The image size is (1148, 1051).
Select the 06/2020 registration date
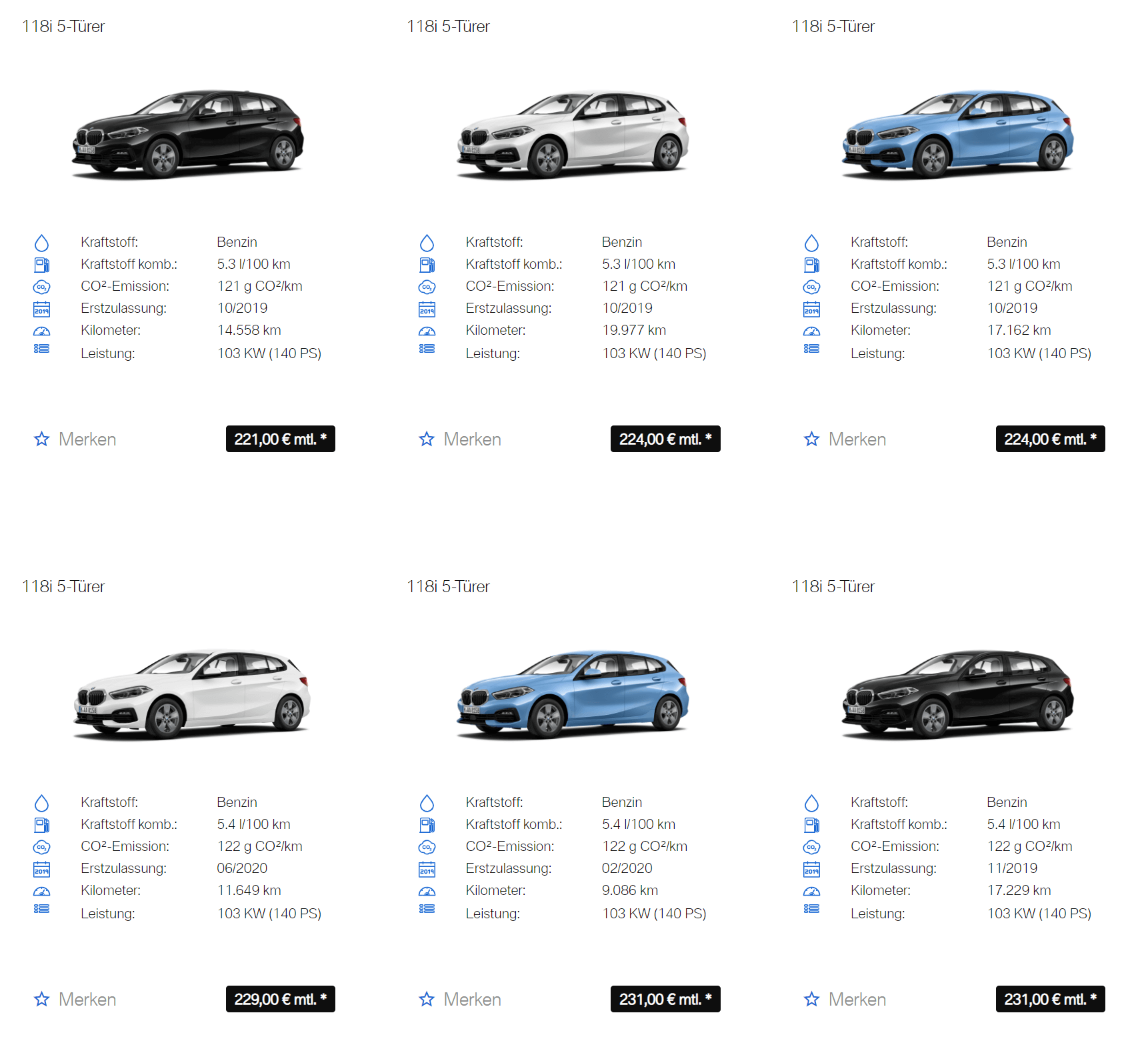pos(242,868)
